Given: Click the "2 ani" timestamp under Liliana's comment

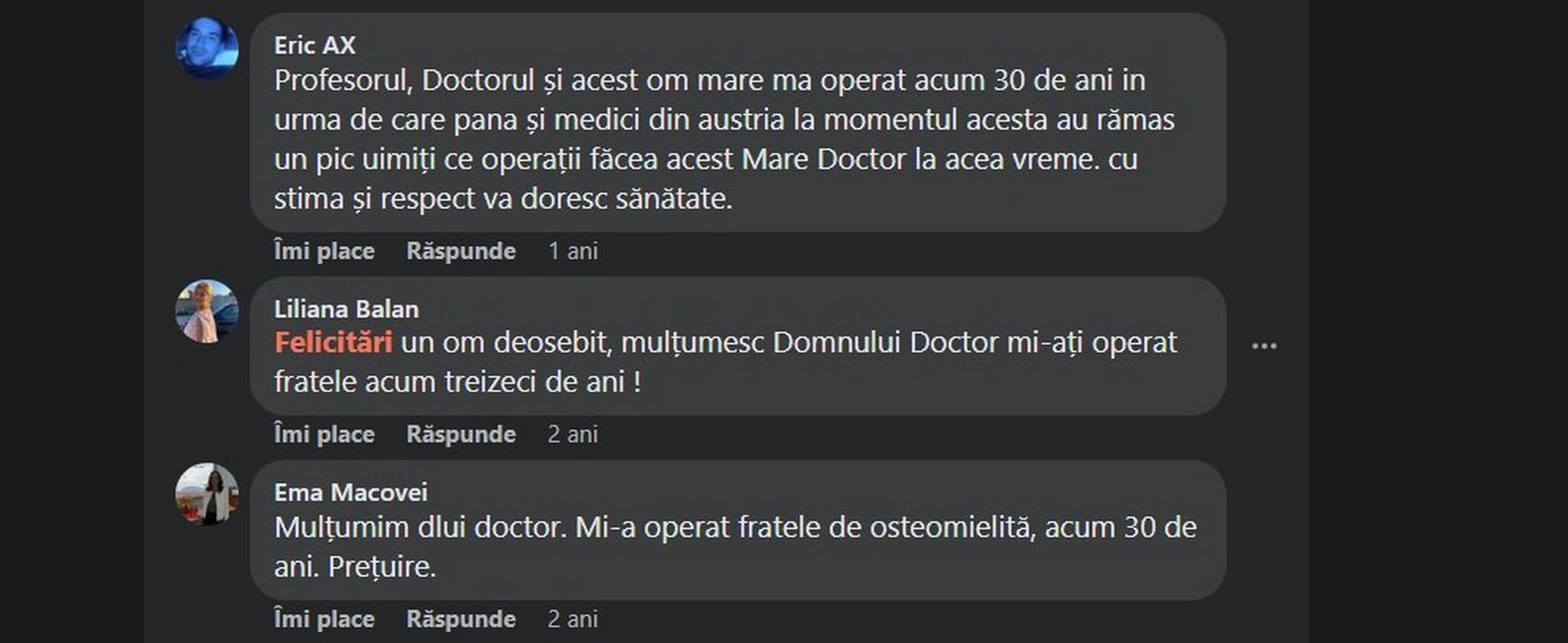Looking at the screenshot, I should click(x=573, y=434).
